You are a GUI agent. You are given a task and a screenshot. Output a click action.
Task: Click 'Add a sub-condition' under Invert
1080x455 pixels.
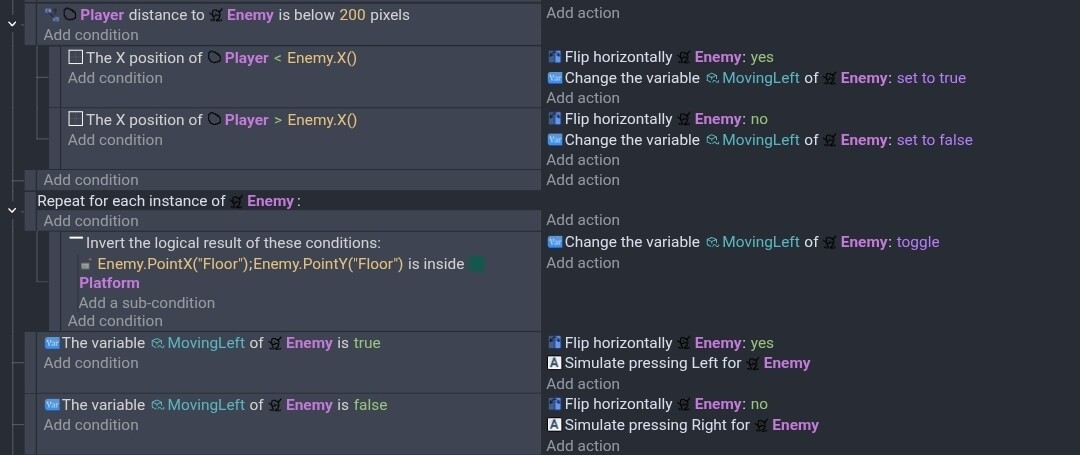[147, 303]
